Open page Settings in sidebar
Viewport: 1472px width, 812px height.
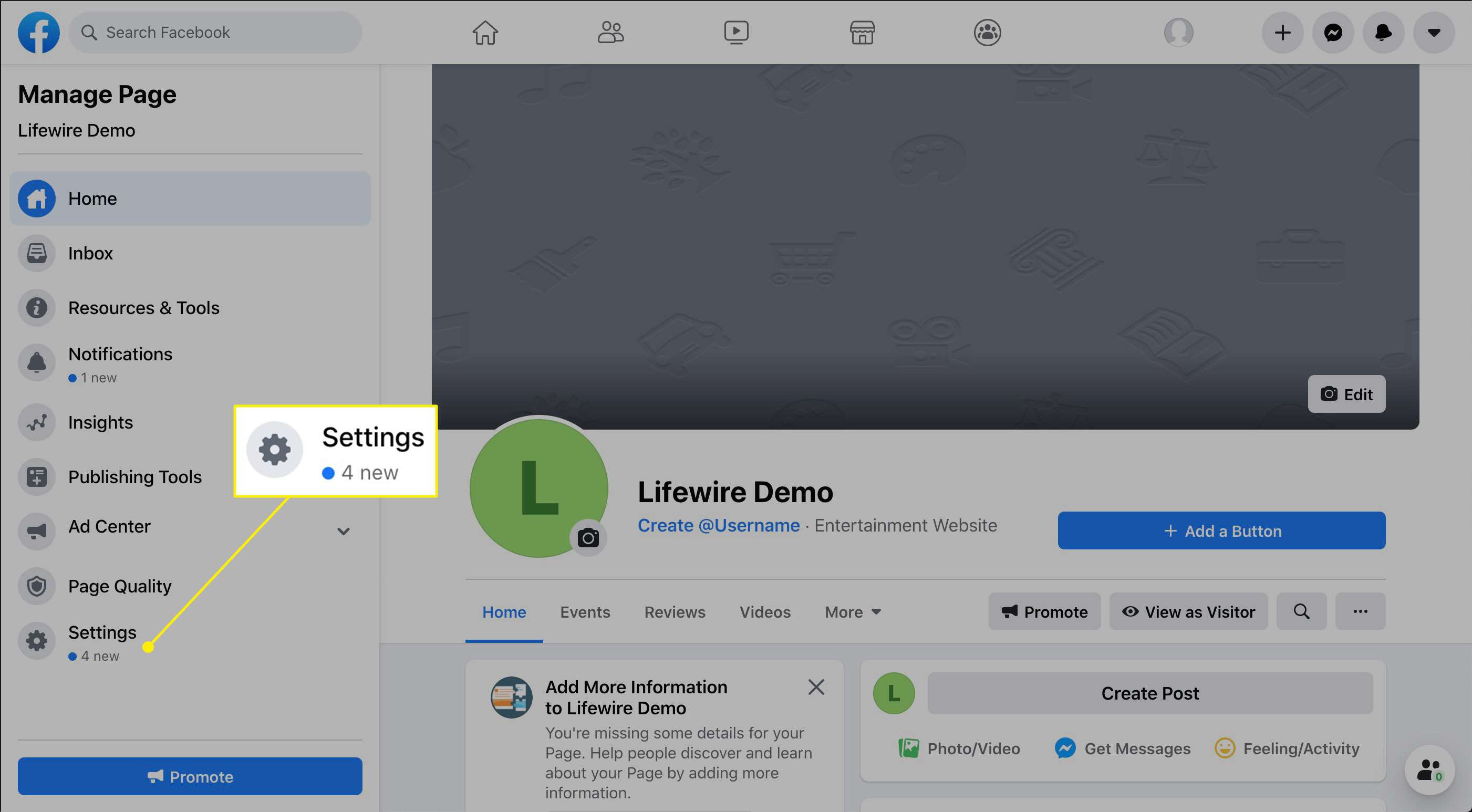click(x=190, y=642)
